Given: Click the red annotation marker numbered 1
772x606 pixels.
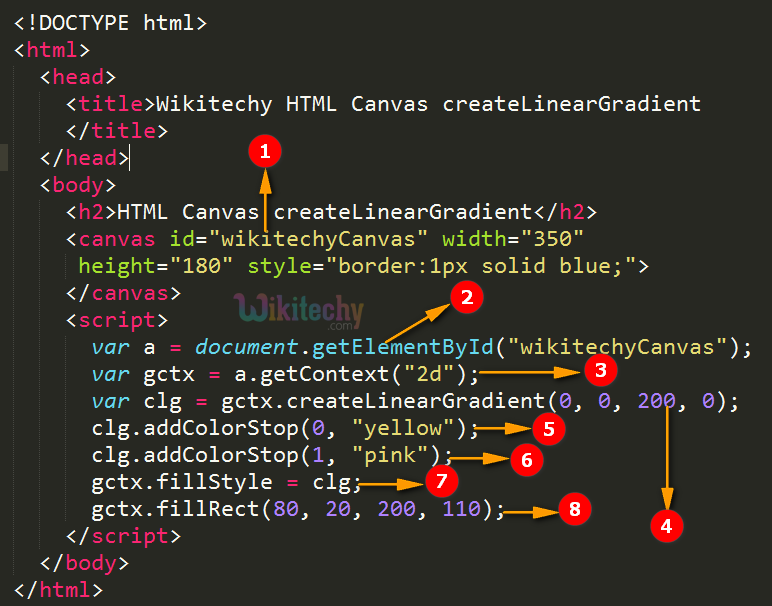Looking at the screenshot, I should (265, 152).
